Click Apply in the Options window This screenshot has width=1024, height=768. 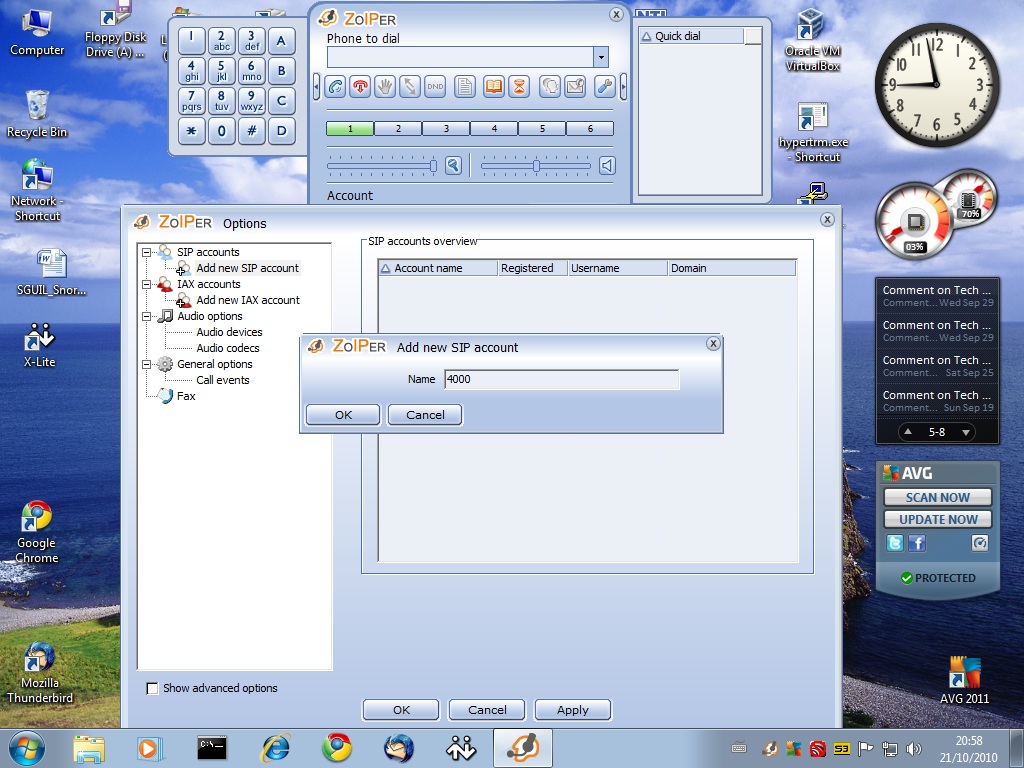[572, 710]
